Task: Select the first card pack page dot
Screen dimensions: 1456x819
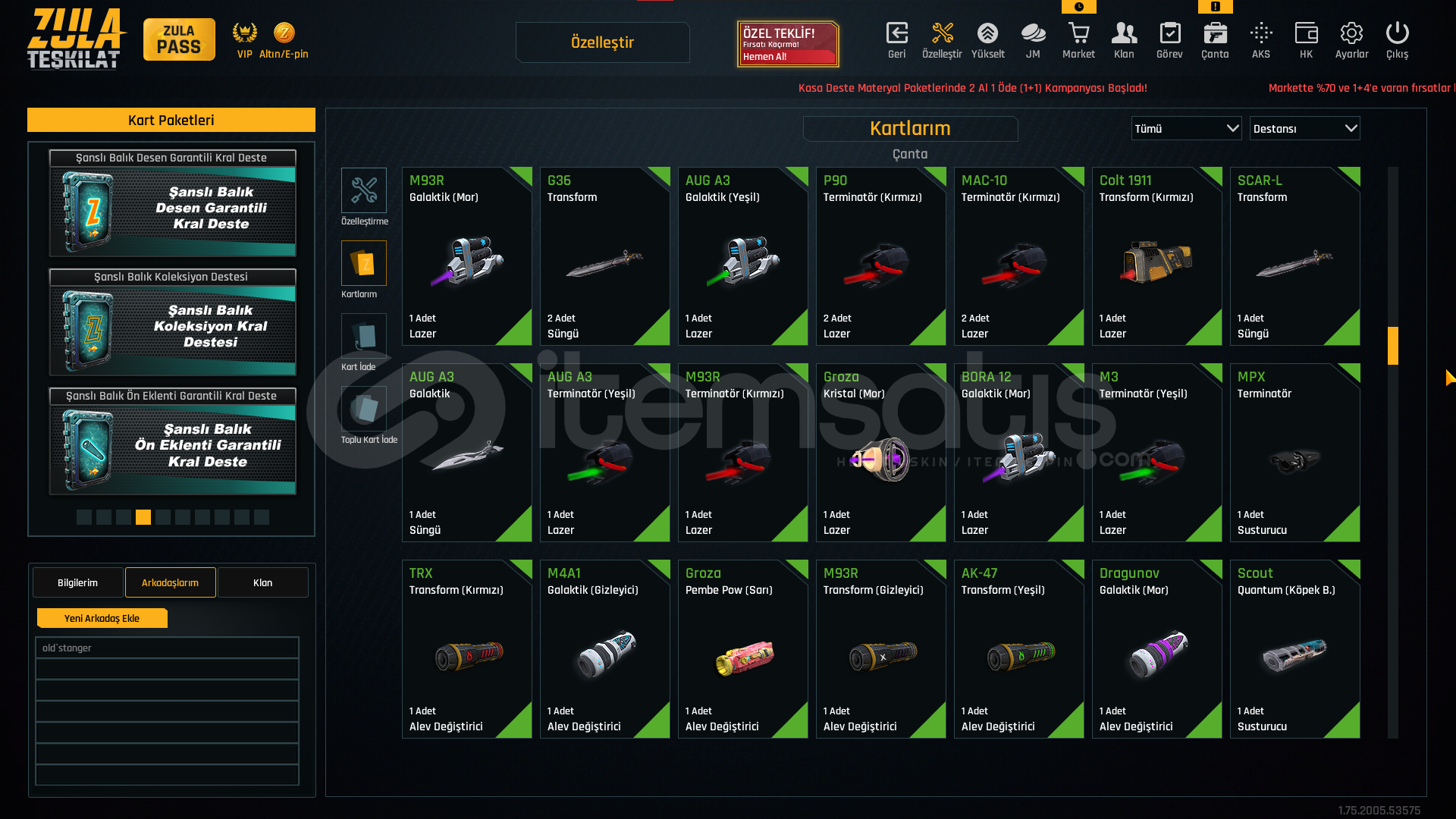Action: [84, 517]
